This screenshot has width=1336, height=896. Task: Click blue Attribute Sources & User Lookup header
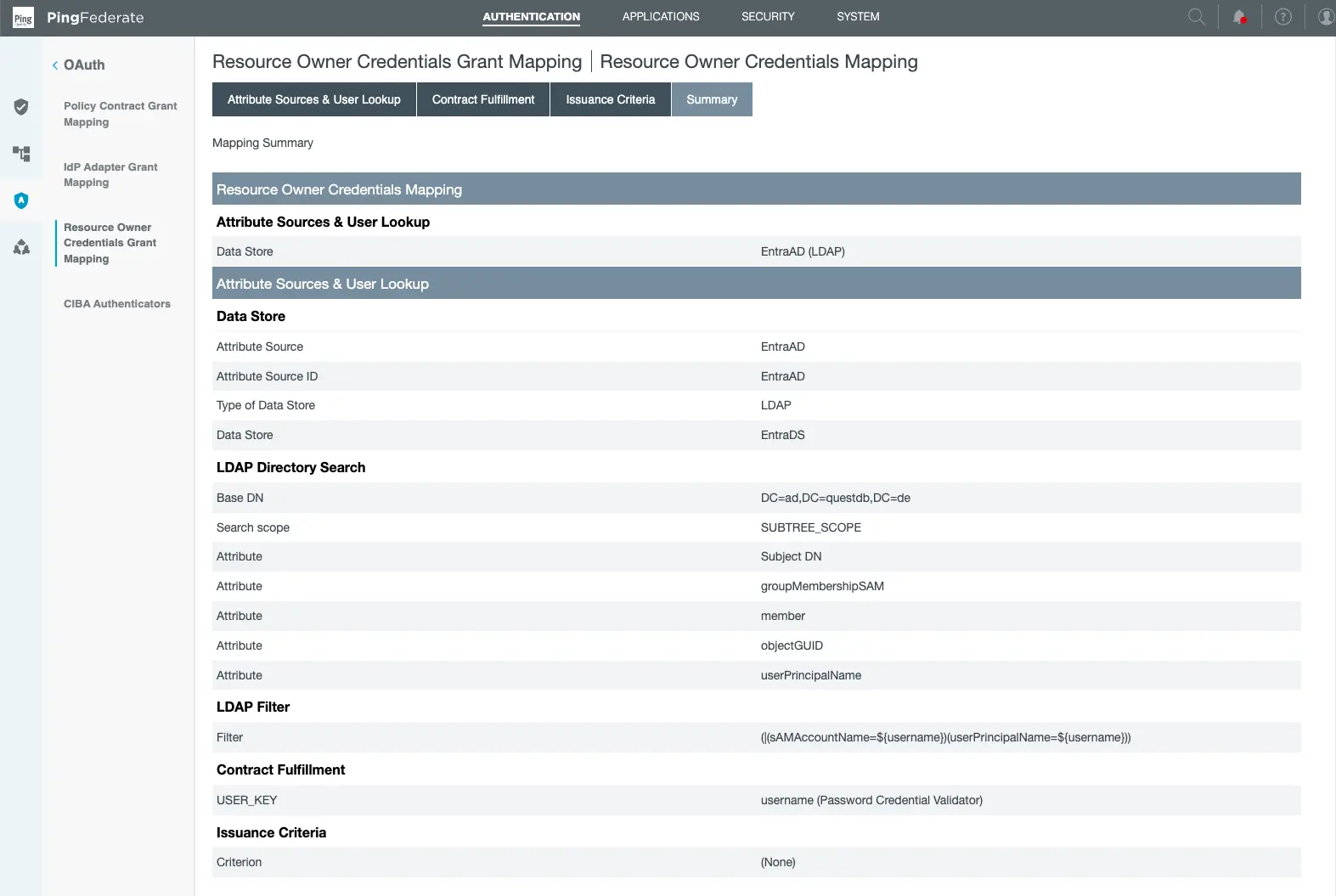tap(757, 283)
